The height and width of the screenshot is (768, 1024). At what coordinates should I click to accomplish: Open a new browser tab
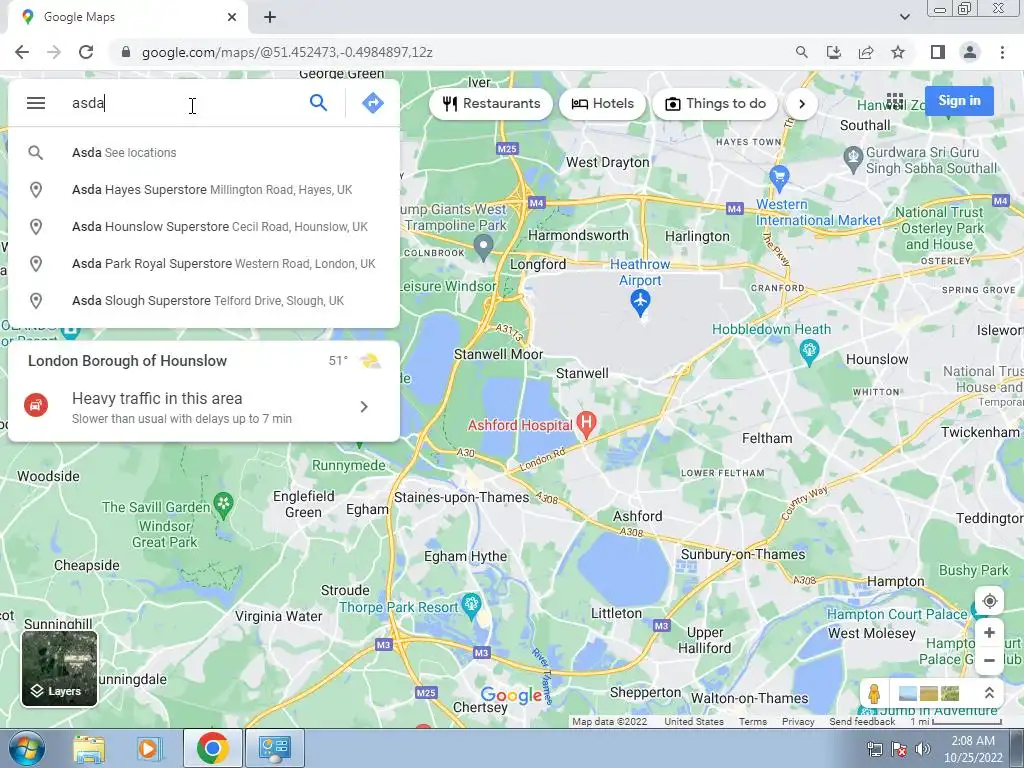coord(270,17)
